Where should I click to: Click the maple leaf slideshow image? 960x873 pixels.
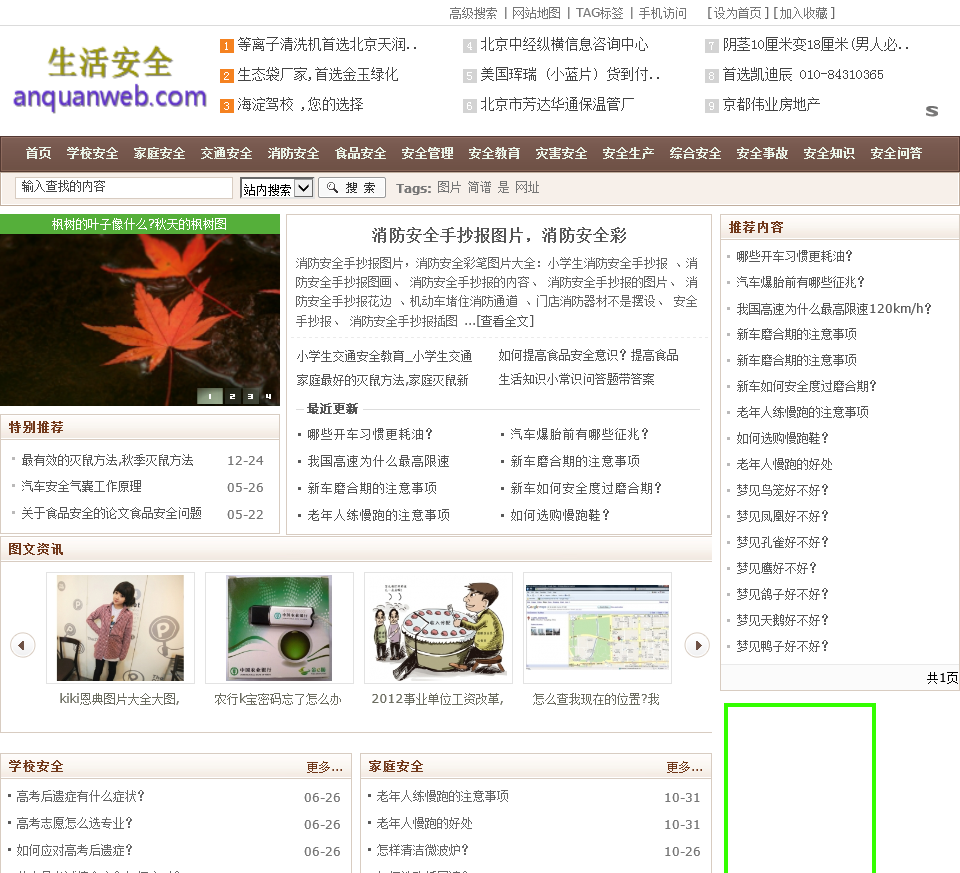tap(140, 320)
